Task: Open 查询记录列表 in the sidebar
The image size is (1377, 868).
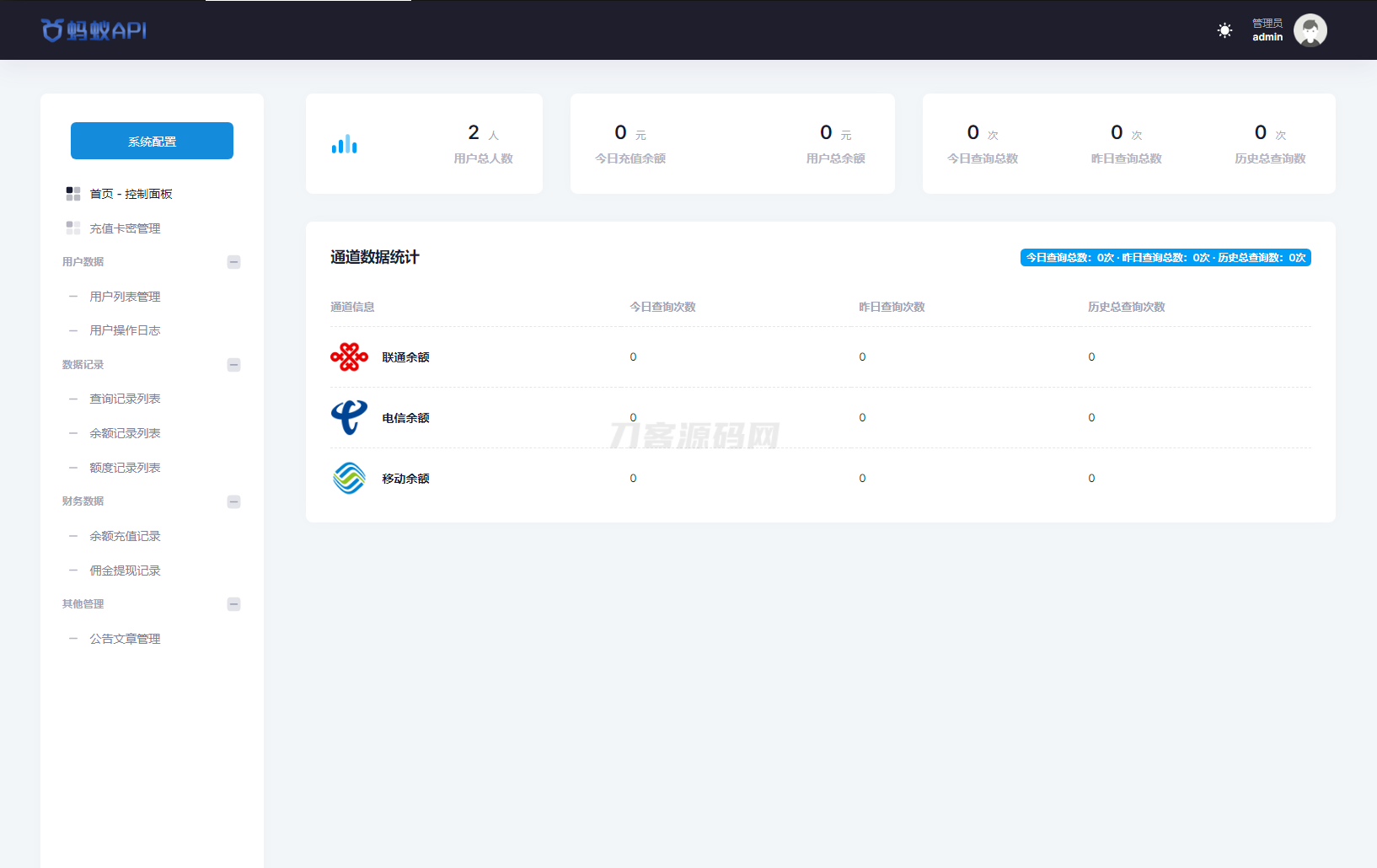Action: coord(125,398)
